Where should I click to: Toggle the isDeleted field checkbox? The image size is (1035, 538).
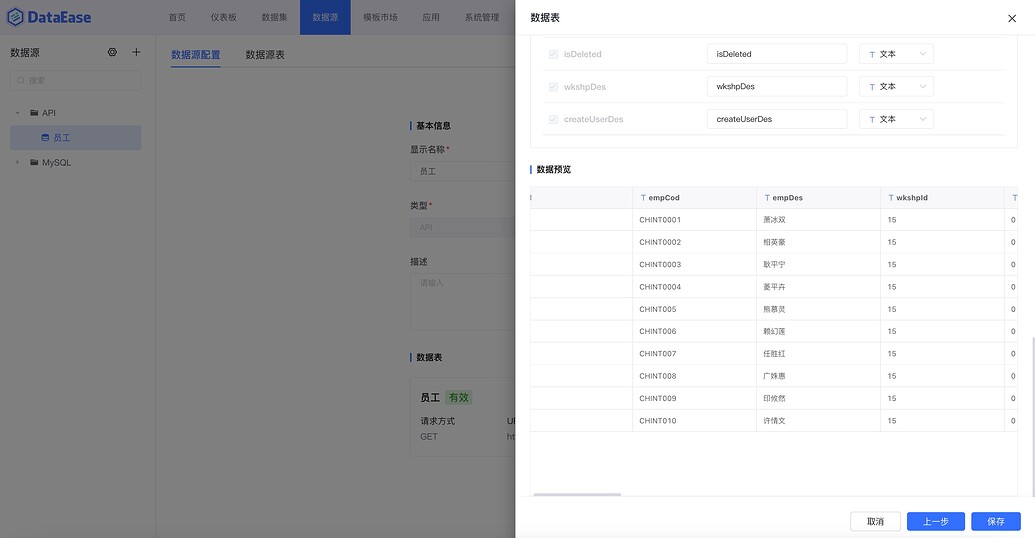pyautogui.click(x=553, y=54)
